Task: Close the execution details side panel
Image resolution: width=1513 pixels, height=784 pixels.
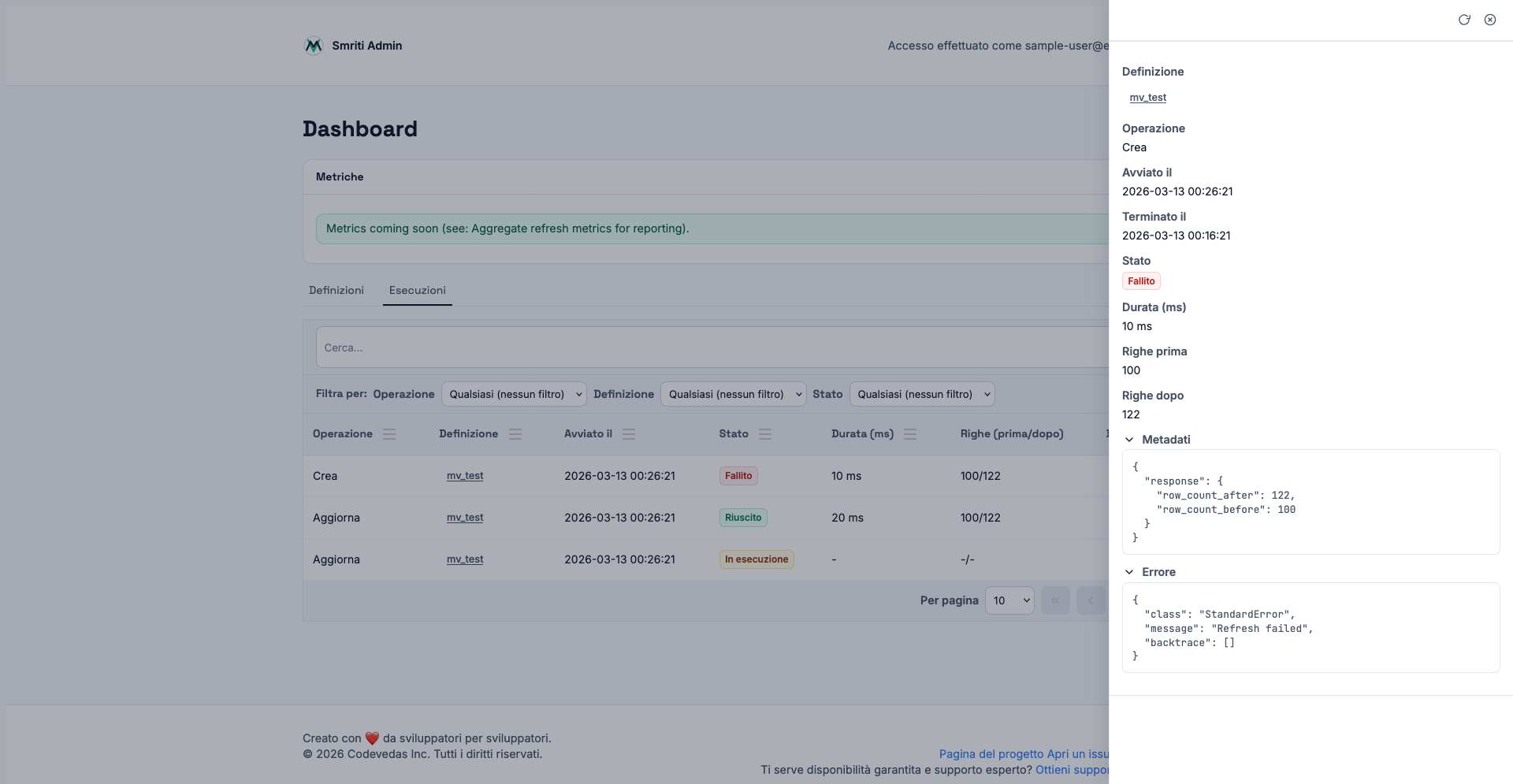Action: (x=1490, y=20)
